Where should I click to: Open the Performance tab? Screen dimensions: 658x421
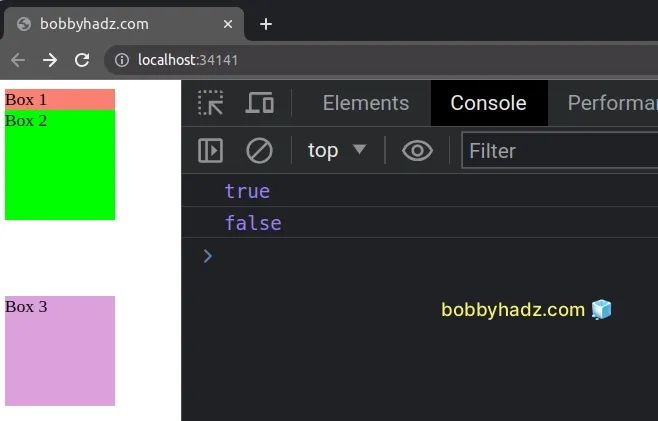612,103
